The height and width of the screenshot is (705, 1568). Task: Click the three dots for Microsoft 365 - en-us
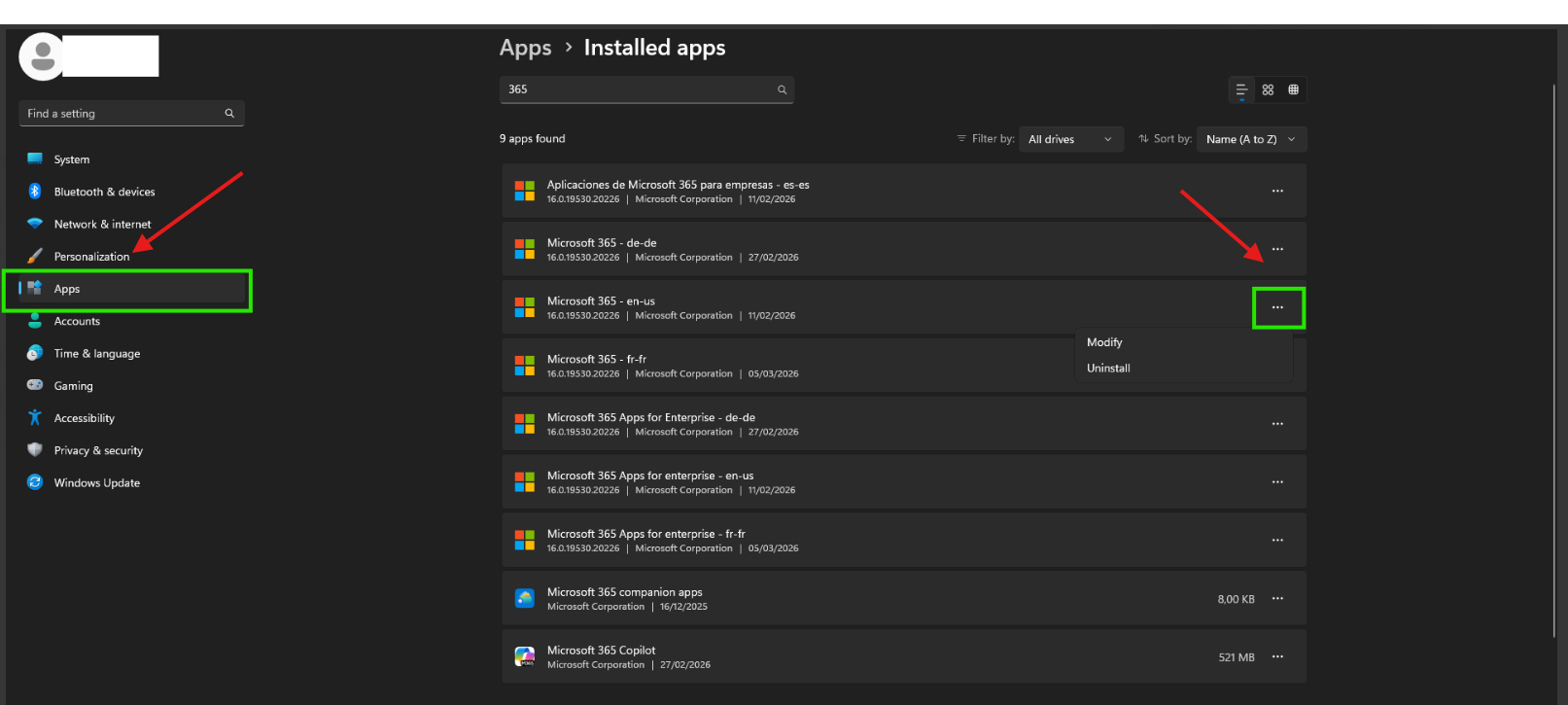(1277, 307)
